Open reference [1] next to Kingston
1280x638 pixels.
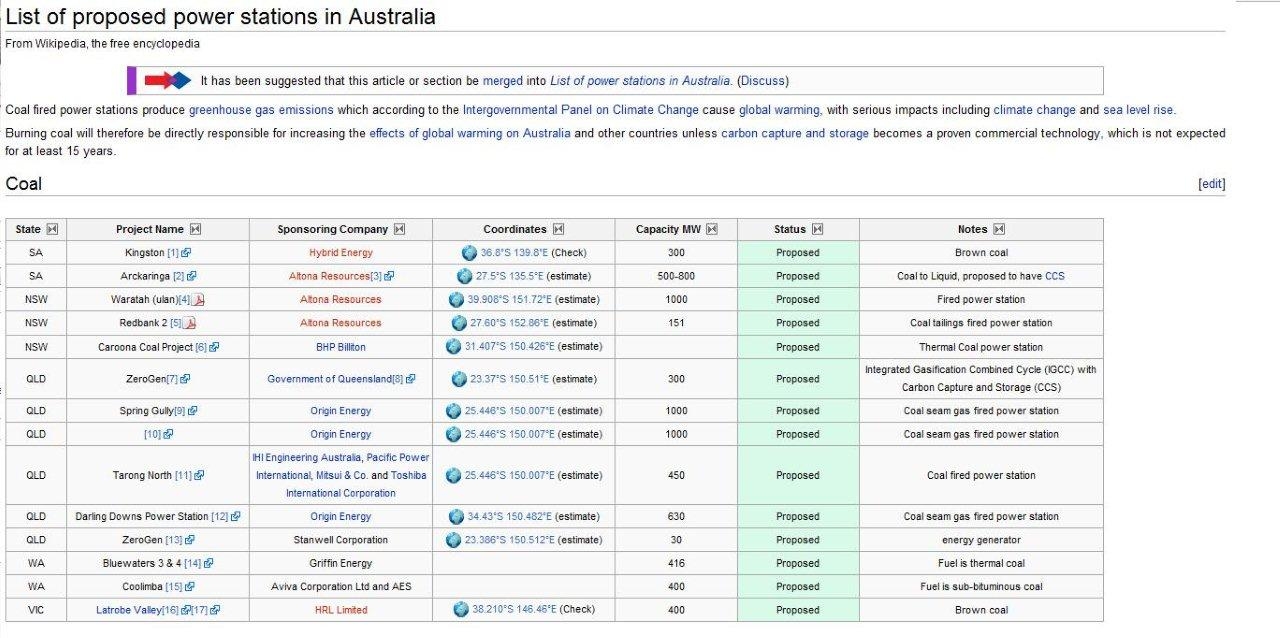[173, 253]
